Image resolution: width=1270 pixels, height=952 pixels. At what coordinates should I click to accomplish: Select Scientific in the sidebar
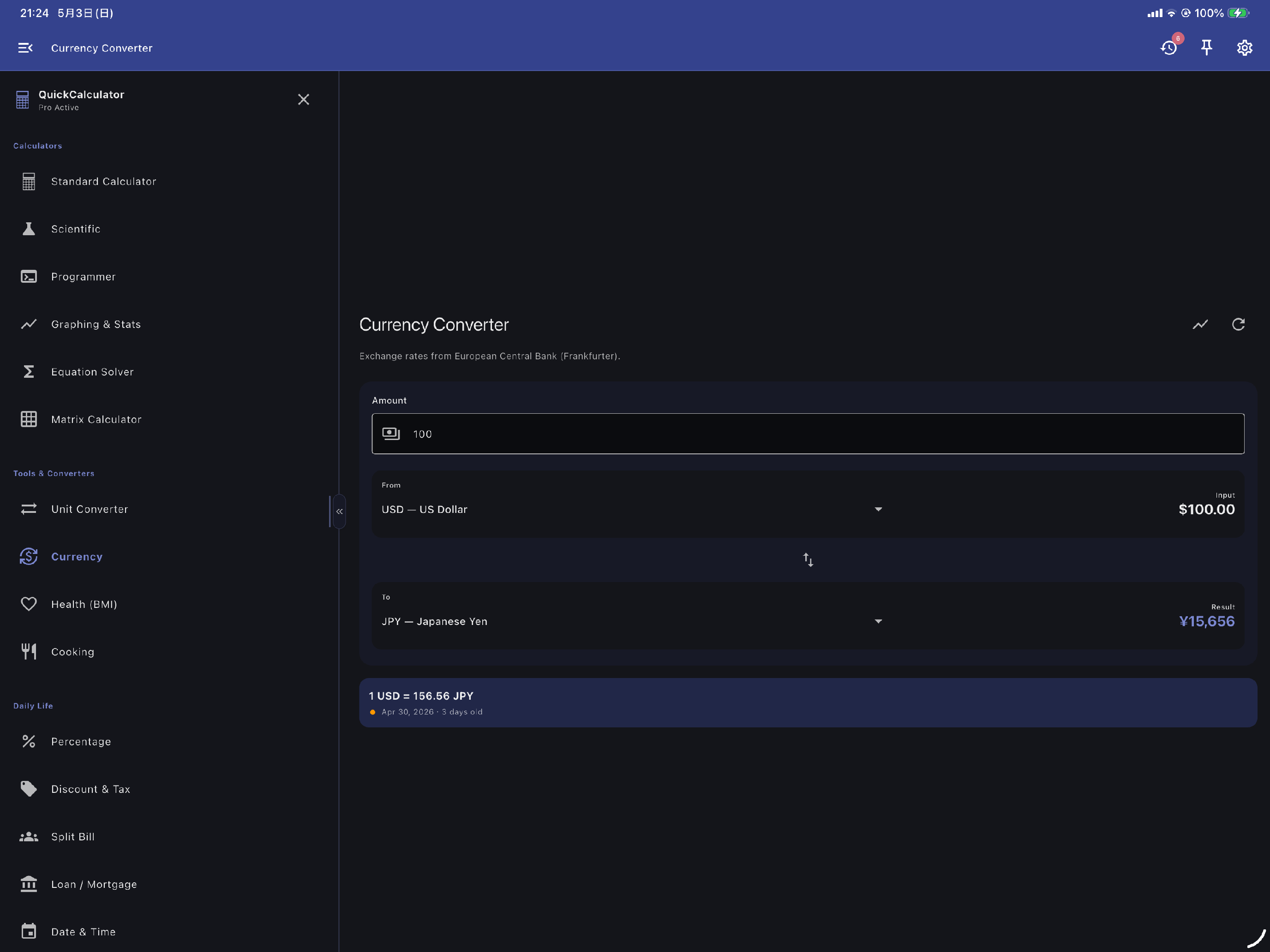point(167,229)
